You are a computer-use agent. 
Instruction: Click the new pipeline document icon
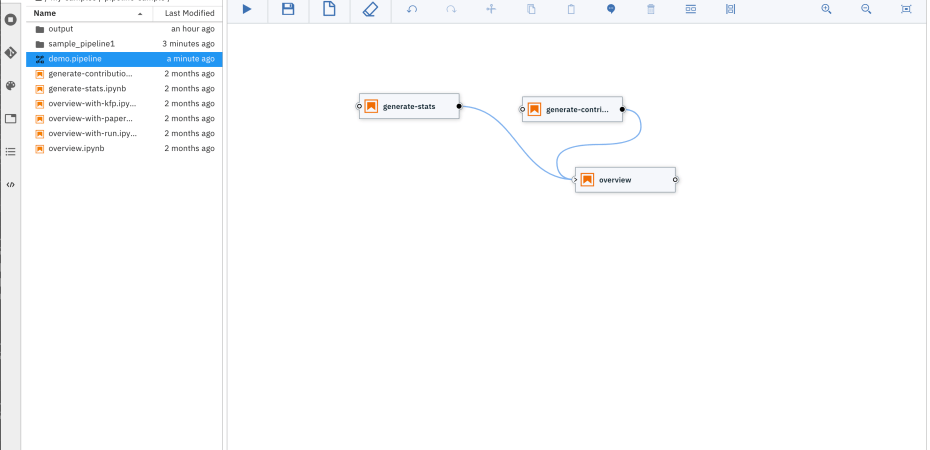pos(329,9)
